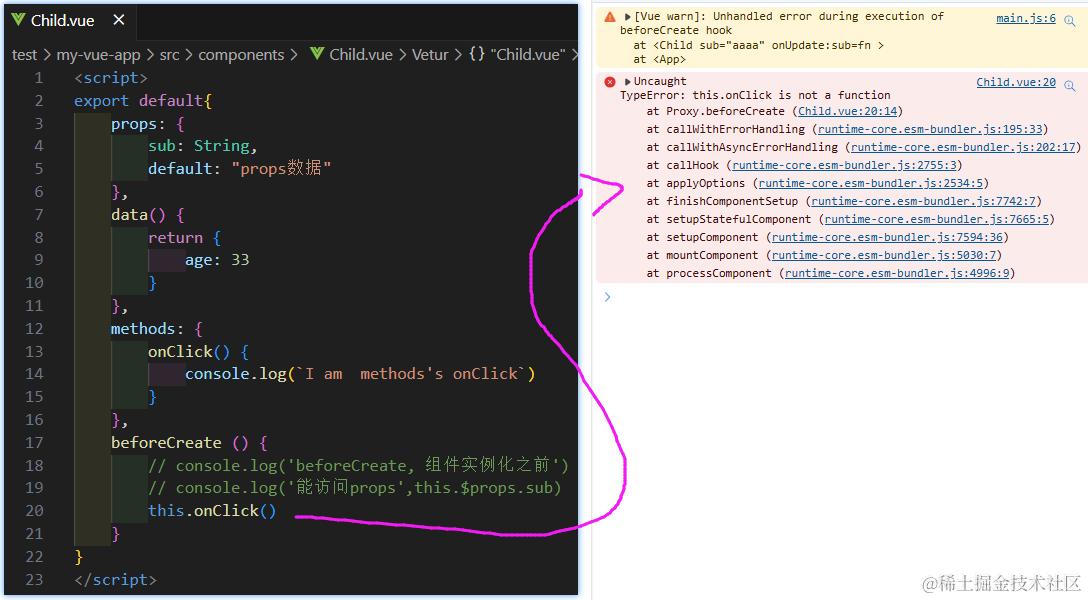Open the runtime-core.esm-bundler.js:7665:5 link
Viewport: 1088px width, 600px height.
click(937, 219)
